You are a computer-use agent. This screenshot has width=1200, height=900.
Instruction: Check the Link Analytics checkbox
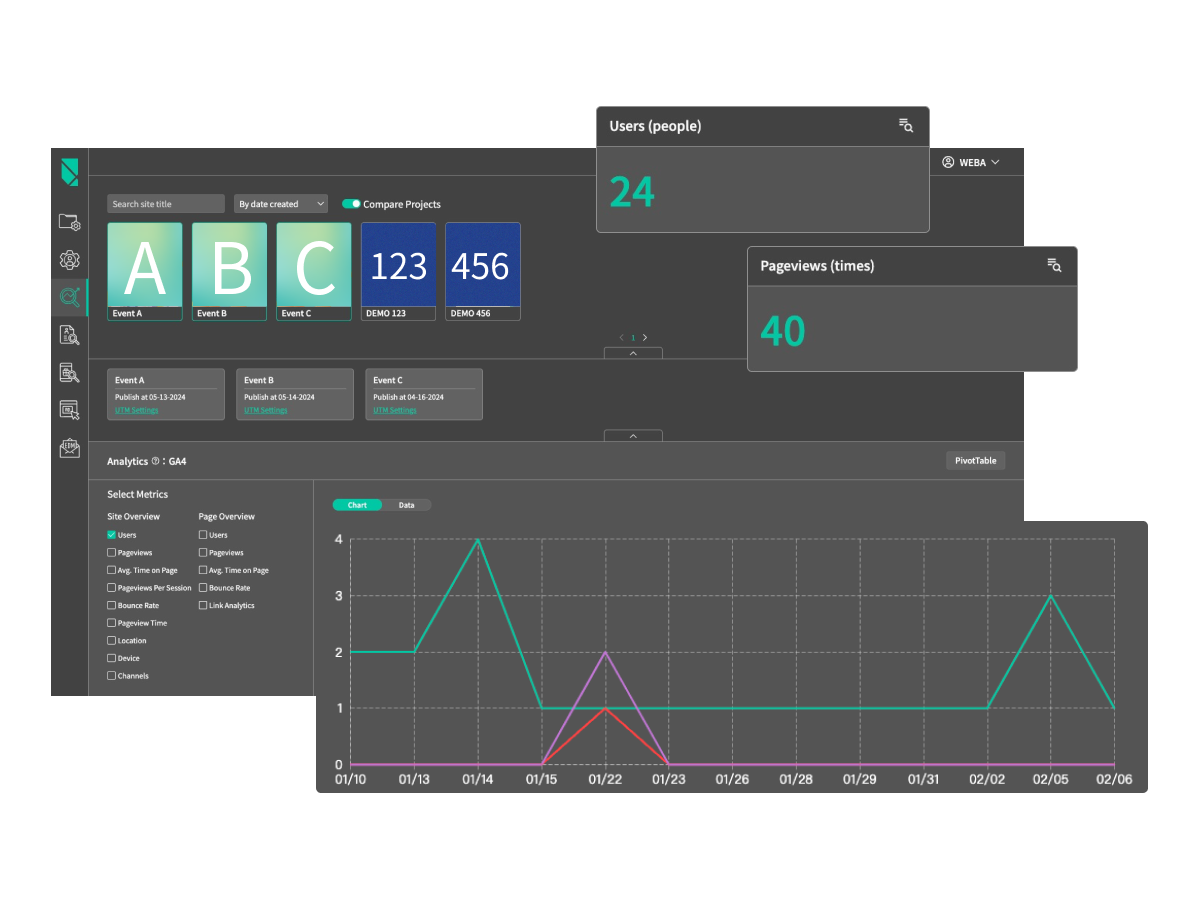coord(203,606)
